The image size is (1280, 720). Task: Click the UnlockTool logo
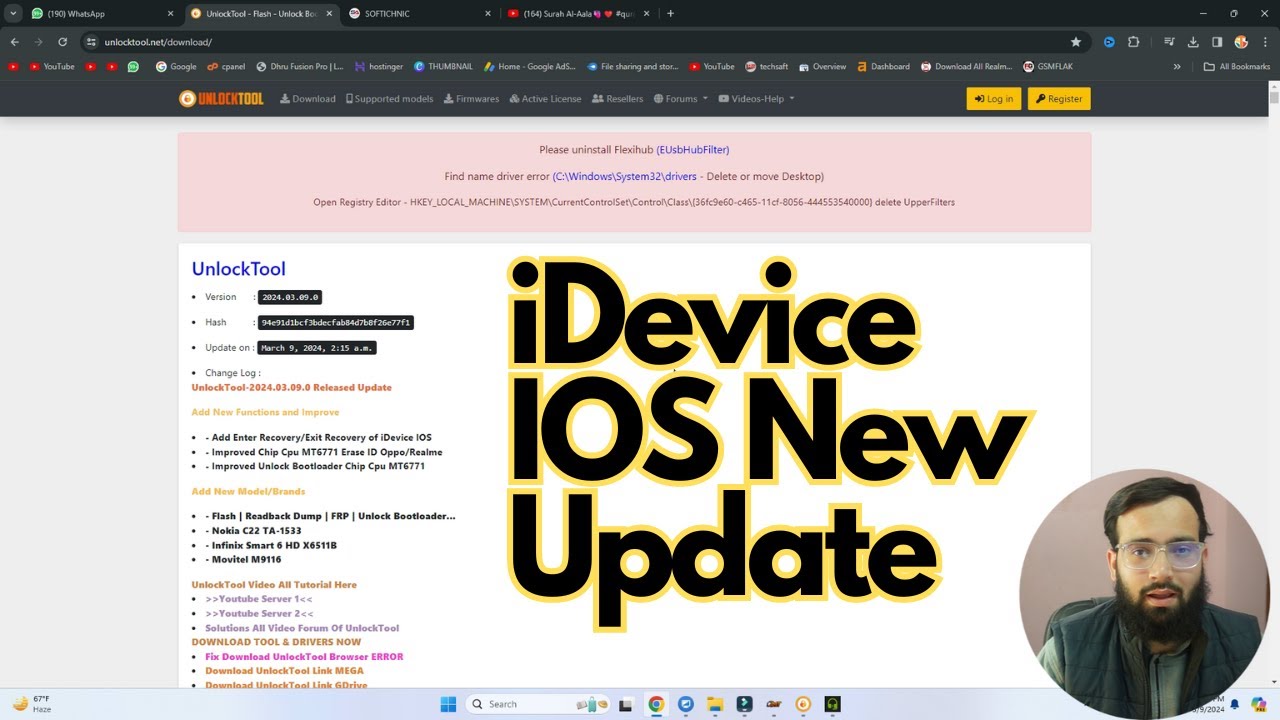[x=221, y=98]
